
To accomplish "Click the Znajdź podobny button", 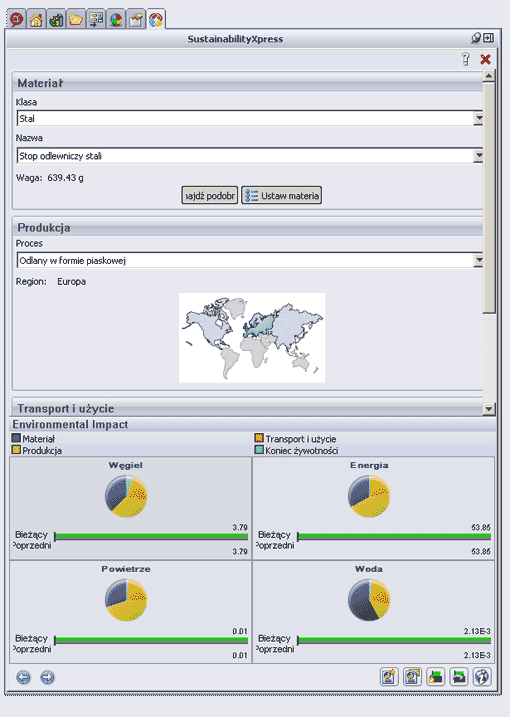I will point(209,196).
